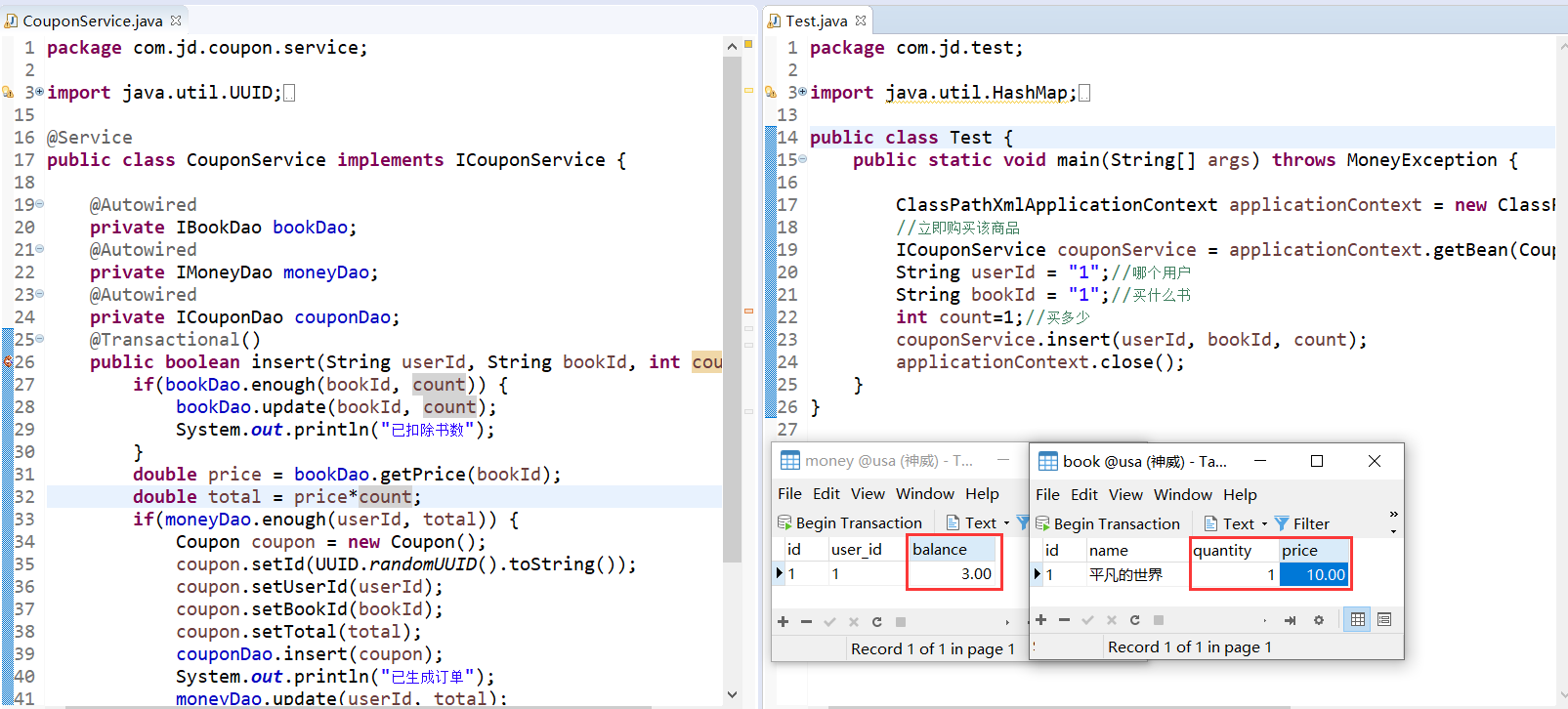Collapse the @Autowired moneyDao block at line 21

point(40,249)
